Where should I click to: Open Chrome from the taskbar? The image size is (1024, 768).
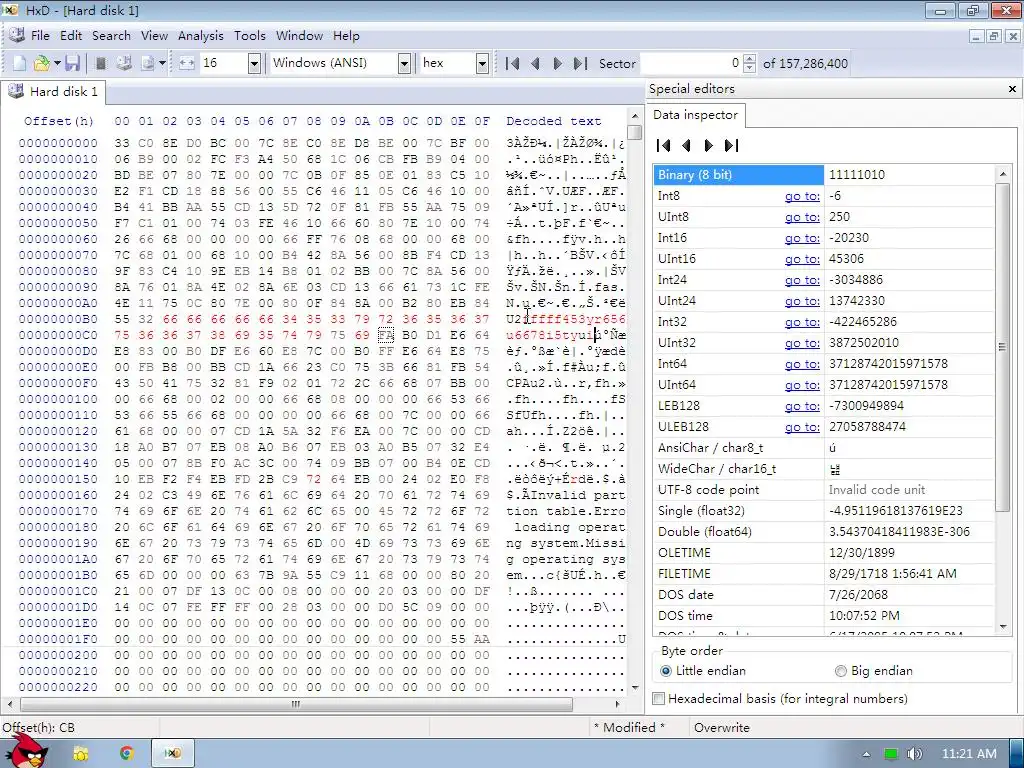click(x=127, y=754)
